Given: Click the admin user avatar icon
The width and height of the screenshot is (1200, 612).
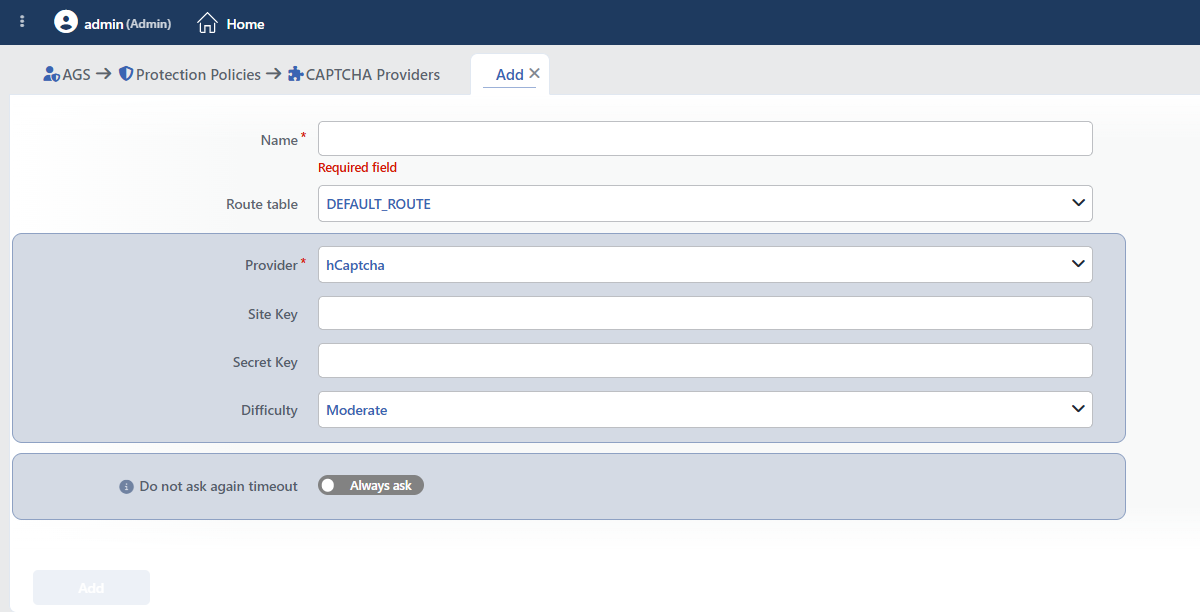Looking at the screenshot, I should coord(66,22).
